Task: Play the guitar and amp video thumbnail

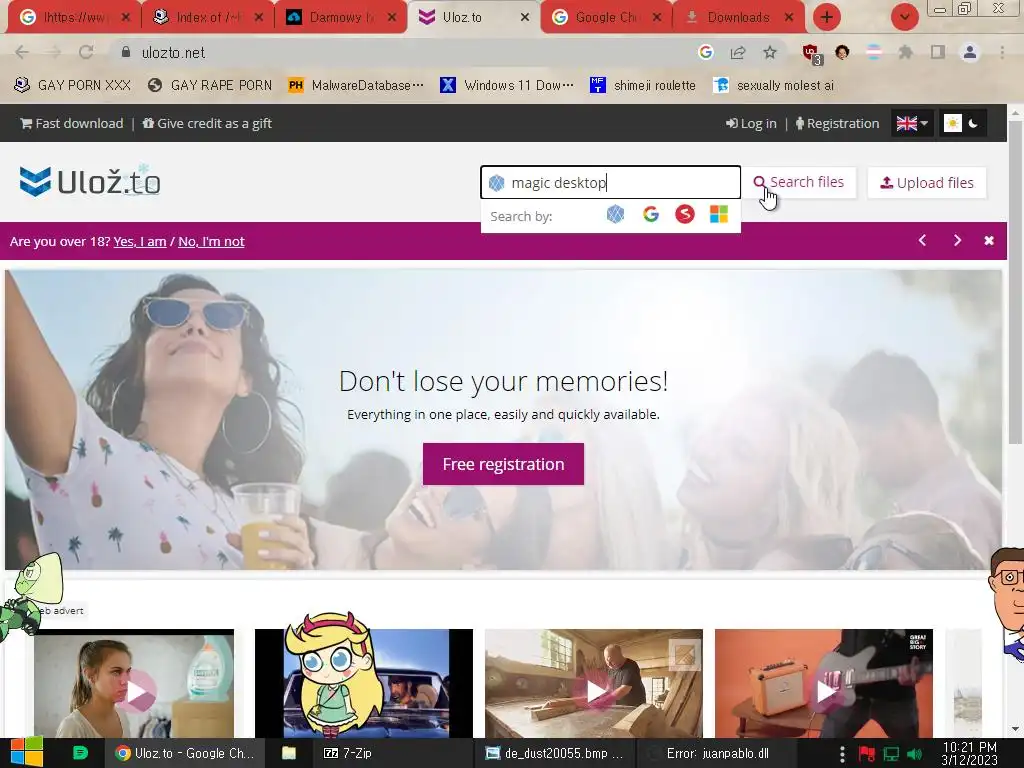Action: 824,684
